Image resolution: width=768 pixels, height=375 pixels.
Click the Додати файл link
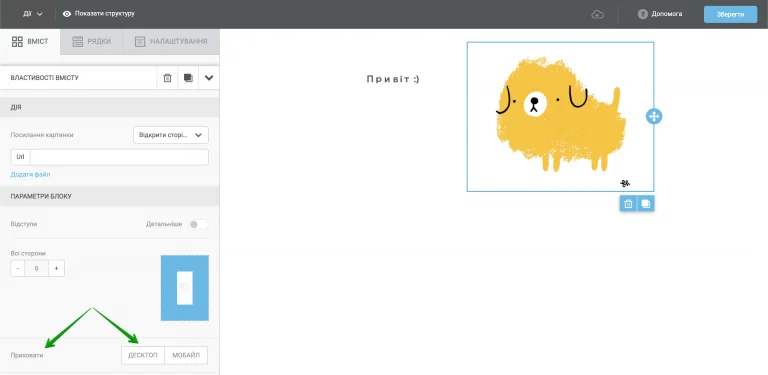pyautogui.click(x=30, y=174)
